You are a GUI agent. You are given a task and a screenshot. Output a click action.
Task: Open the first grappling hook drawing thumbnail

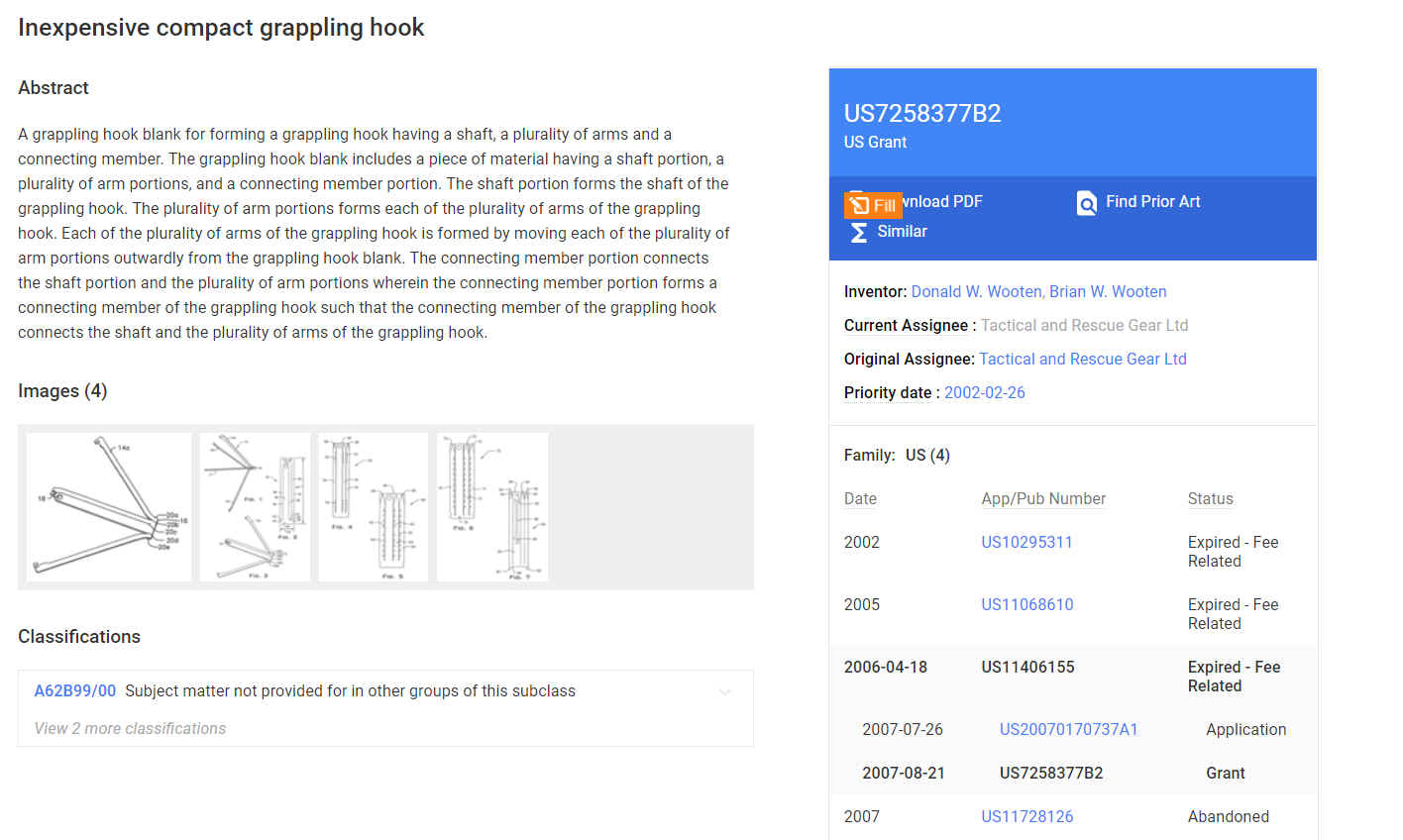[x=109, y=506]
